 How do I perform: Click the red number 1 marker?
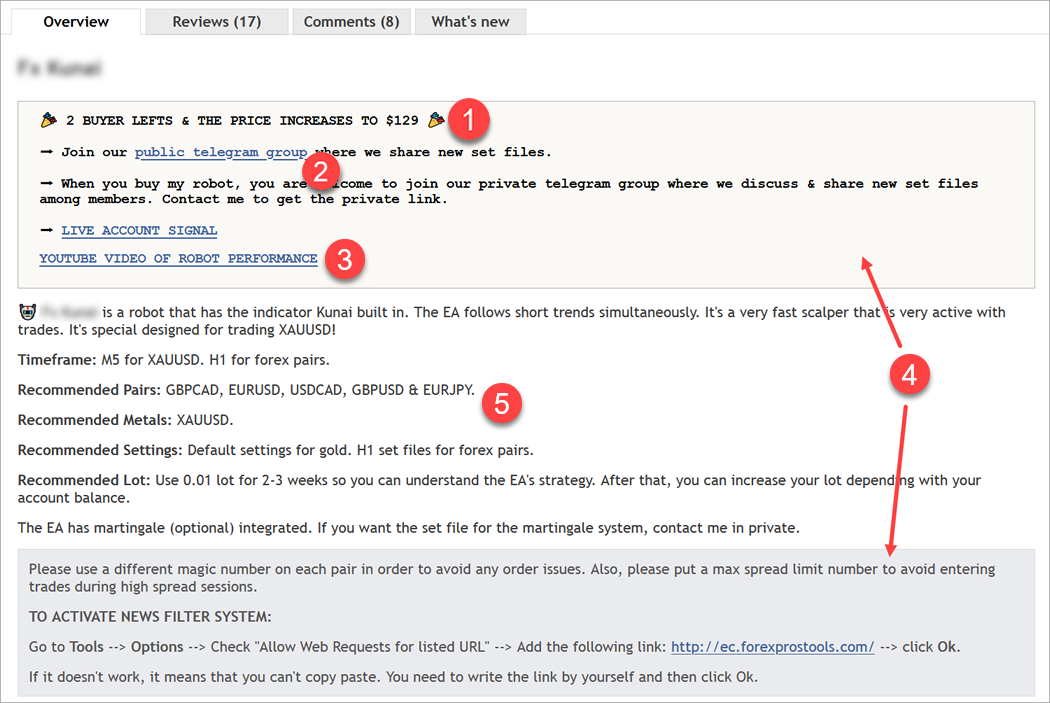pyautogui.click(x=469, y=121)
